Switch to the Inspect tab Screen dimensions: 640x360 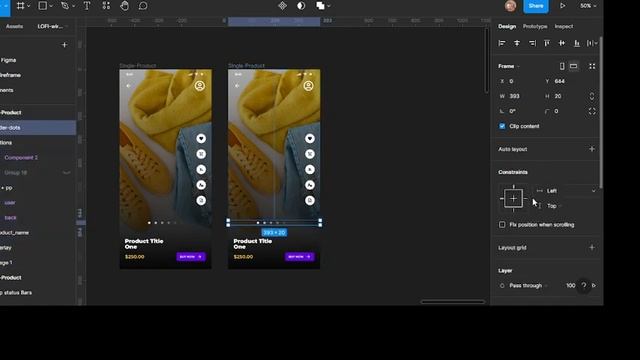(x=563, y=26)
